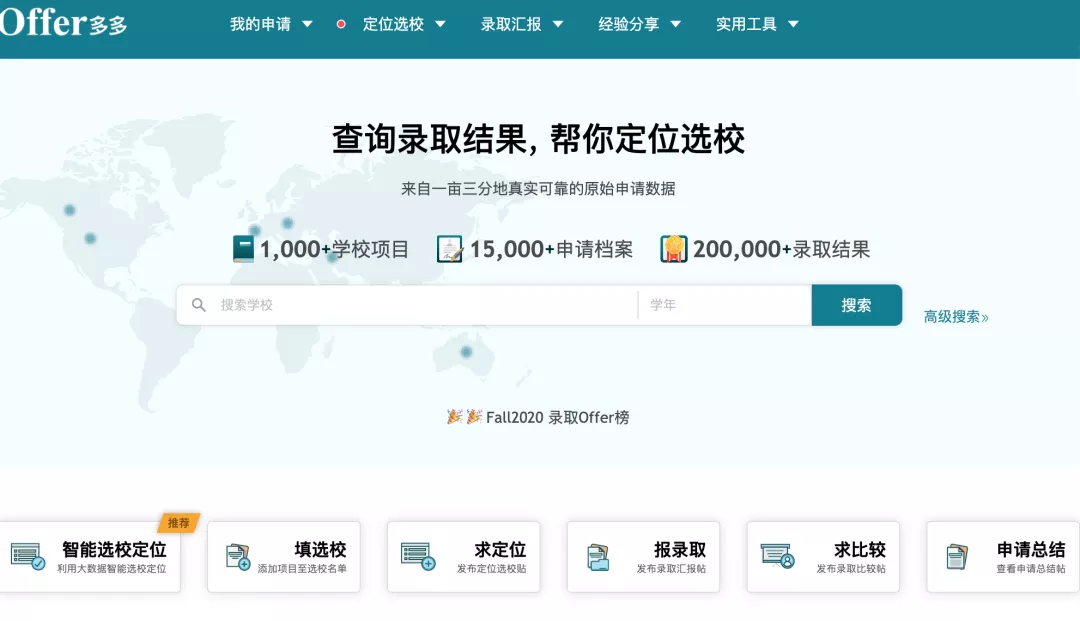Click the 智能选校定位 card icon
This screenshot has width=1080, height=621.
tap(27, 556)
